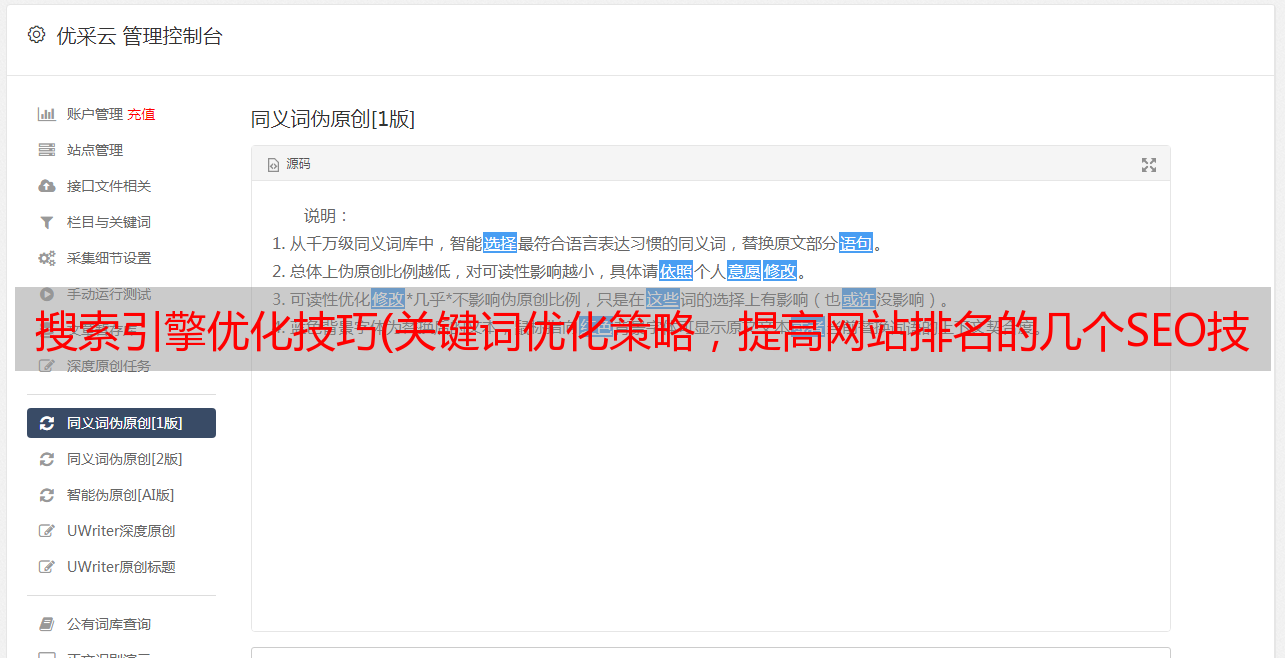Screen dimensions: 1285x658
Task: Click highlighted word 依照 in the text
Action: pos(676,271)
